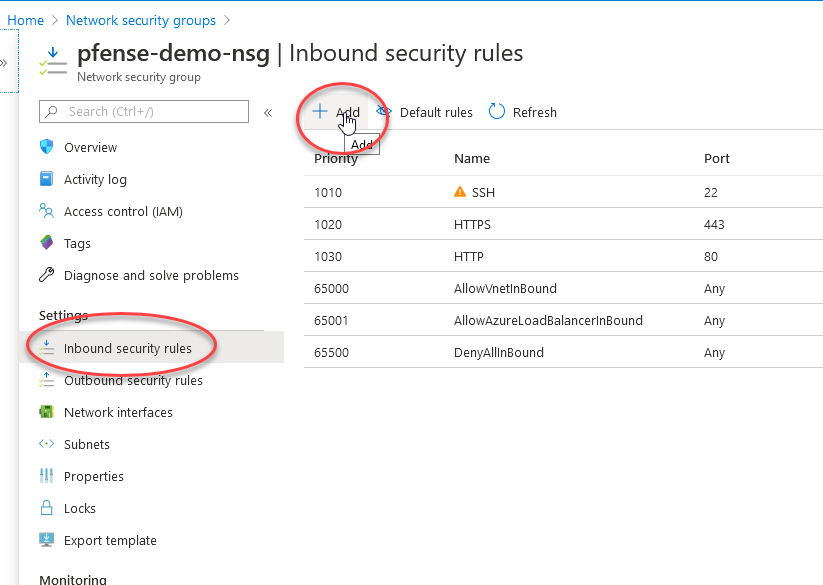Screen dimensions: 823x585
Task: Click port 22 cell
Action: tap(711, 193)
